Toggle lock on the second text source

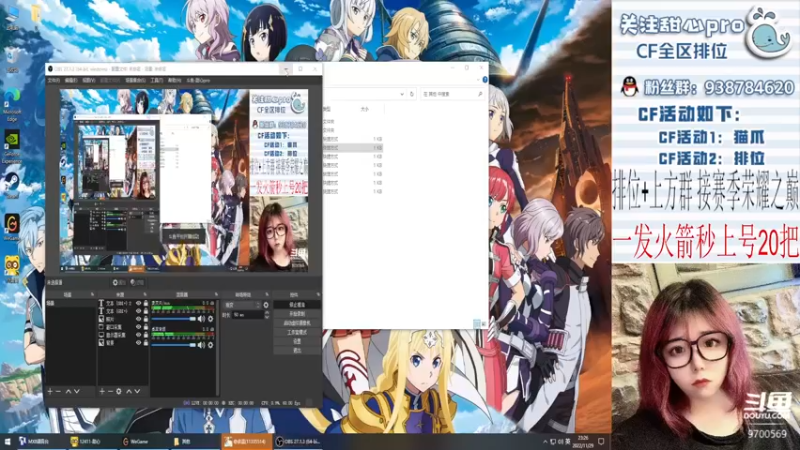click(x=146, y=311)
